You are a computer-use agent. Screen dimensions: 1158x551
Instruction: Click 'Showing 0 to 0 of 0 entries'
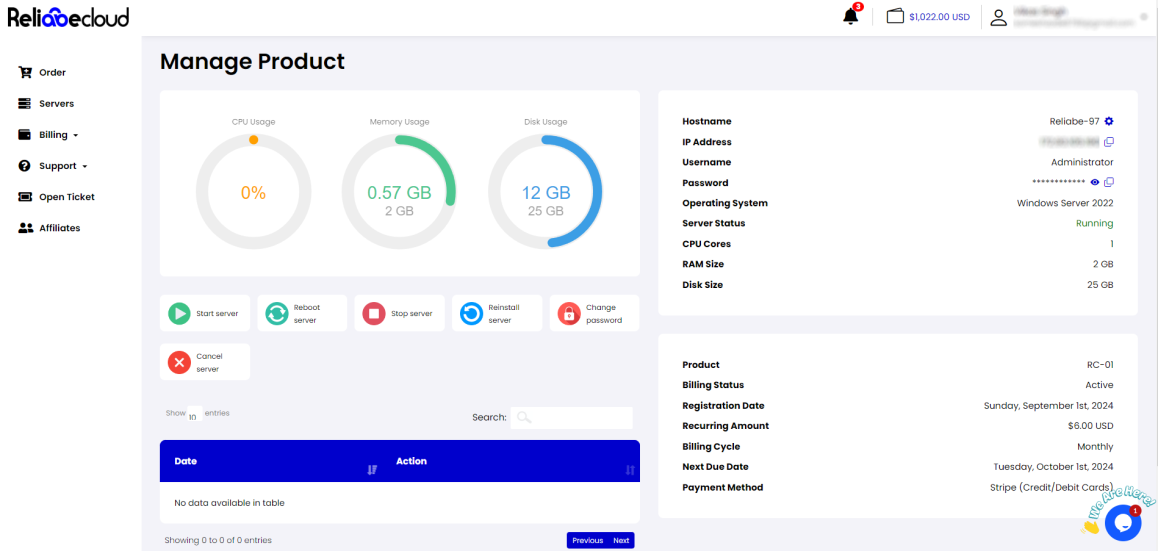coord(218,541)
